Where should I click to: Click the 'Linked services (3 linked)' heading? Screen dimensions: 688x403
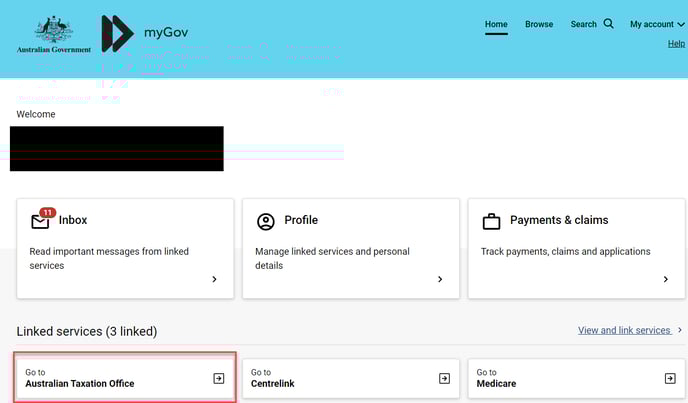point(87,331)
